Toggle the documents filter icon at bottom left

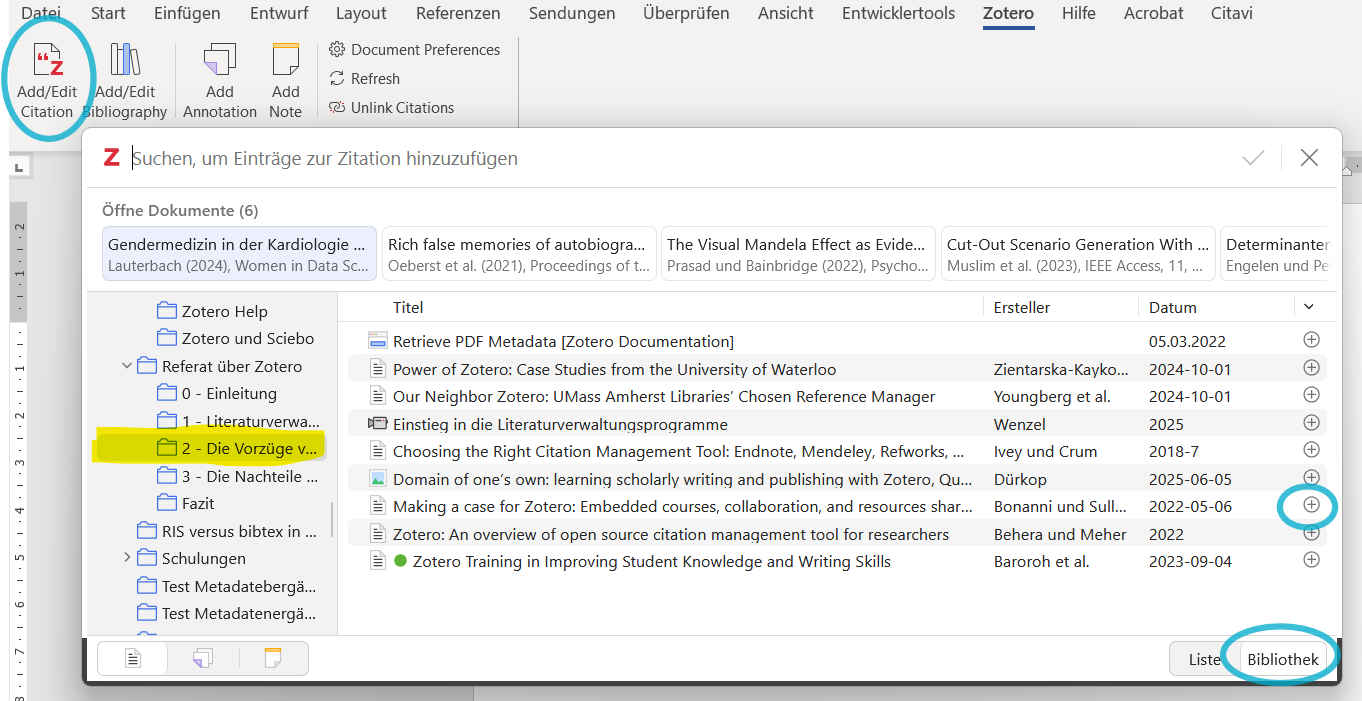tap(132, 658)
